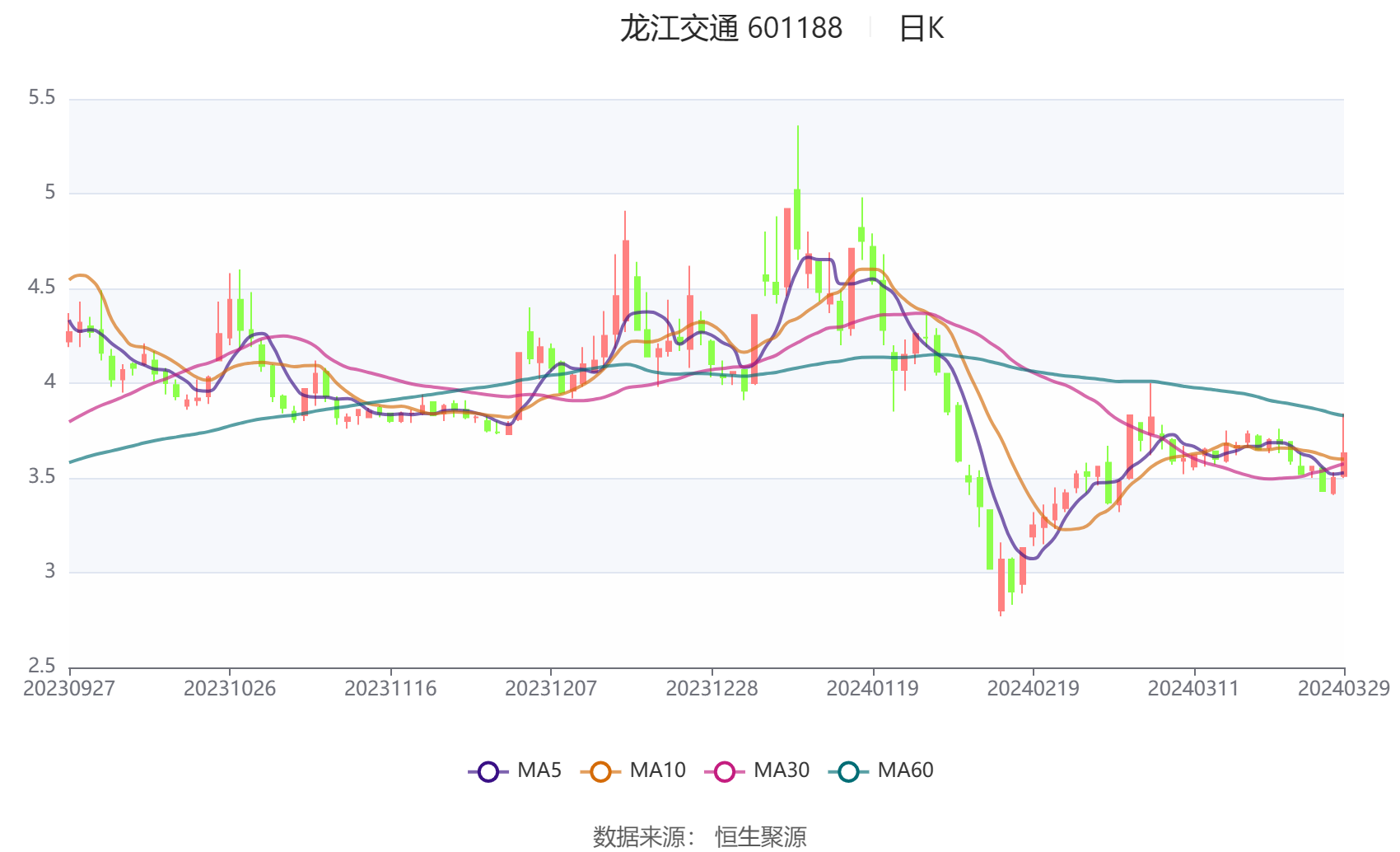This screenshot has height=852, width=1400.
Task: Toggle the MA10 legend series
Action: point(632,770)
